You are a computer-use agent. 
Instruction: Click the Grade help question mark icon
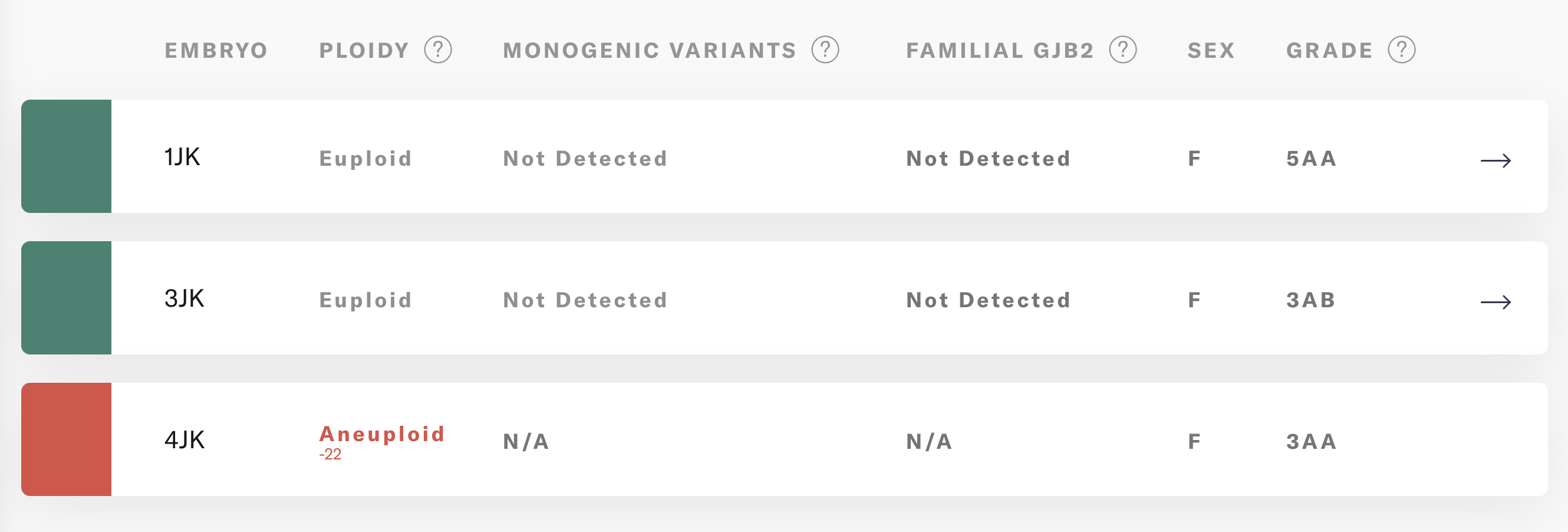1401,50
